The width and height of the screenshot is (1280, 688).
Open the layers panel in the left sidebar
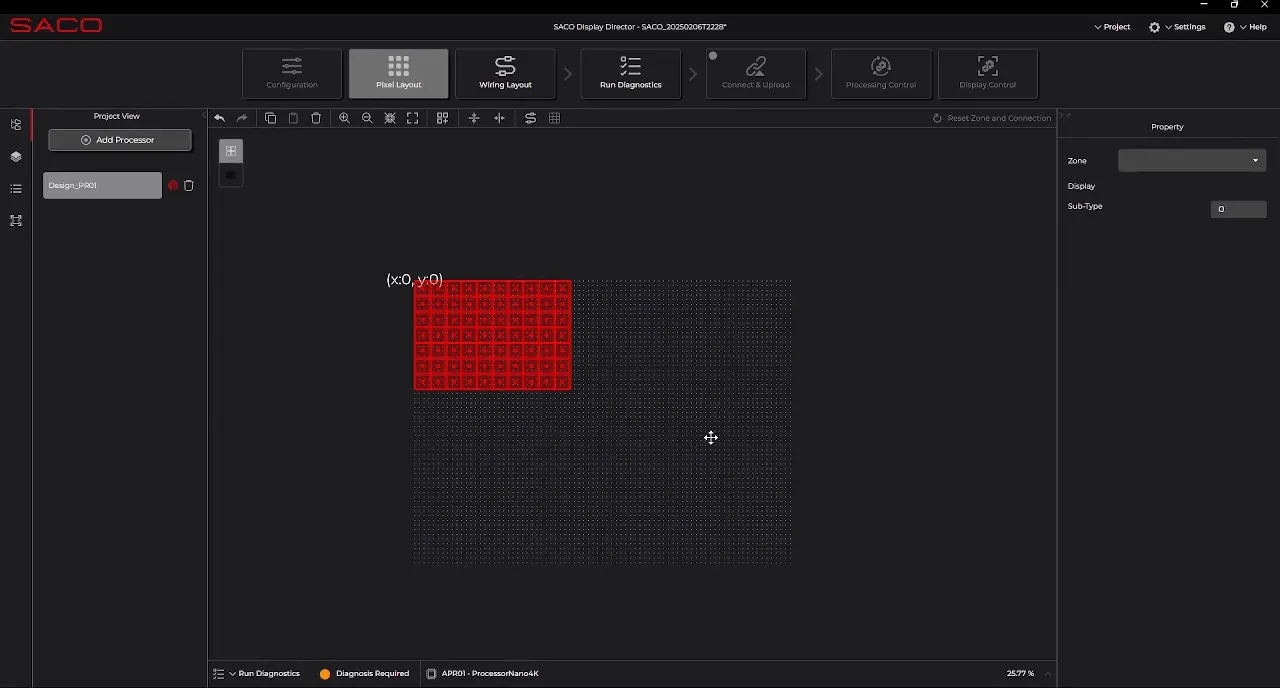(x=15, y=157)
